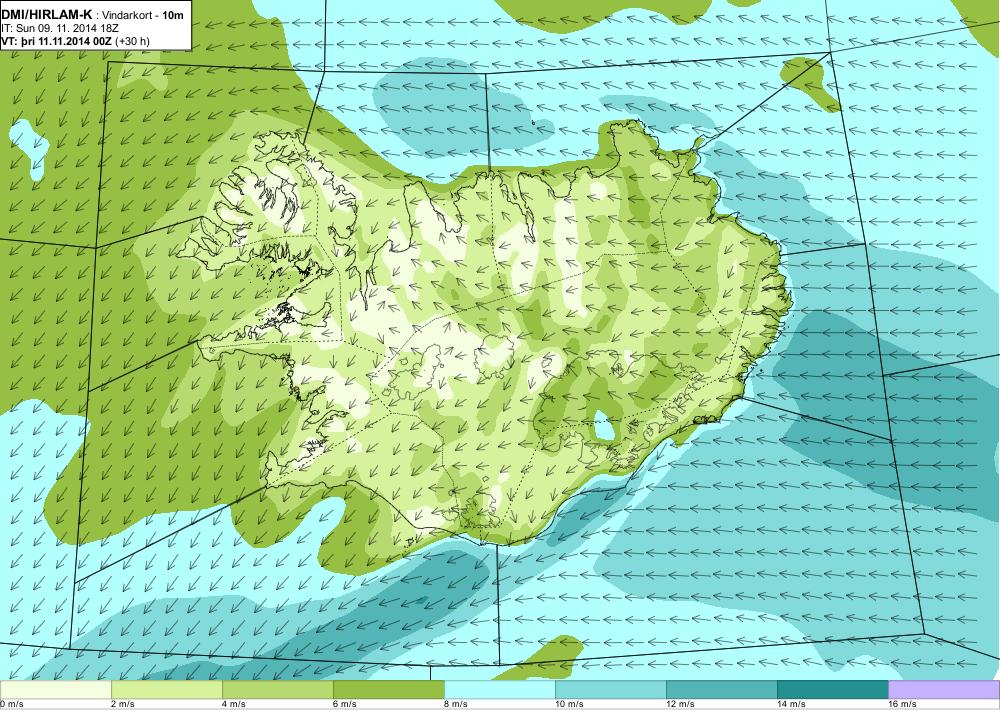Click the "(+30 h)" forecast offset text
The width and height of the screenshot is (1000, 710).
(132, 41)
